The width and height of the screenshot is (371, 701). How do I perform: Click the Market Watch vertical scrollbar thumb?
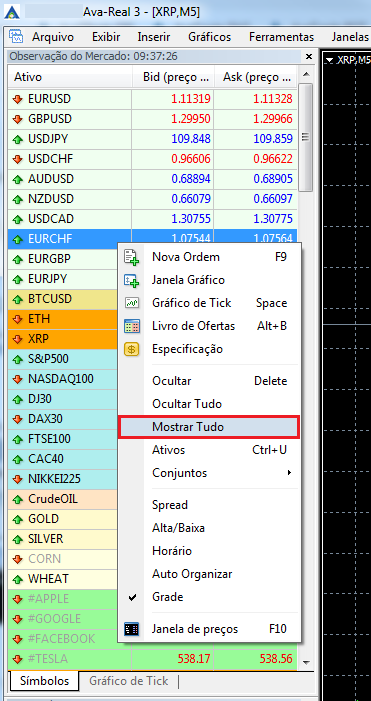(x=306, y=137)
